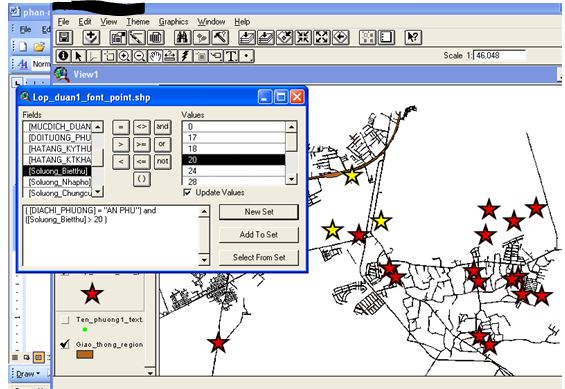Open the Window menu
The image size is (565, 389).
coord(211,22)
